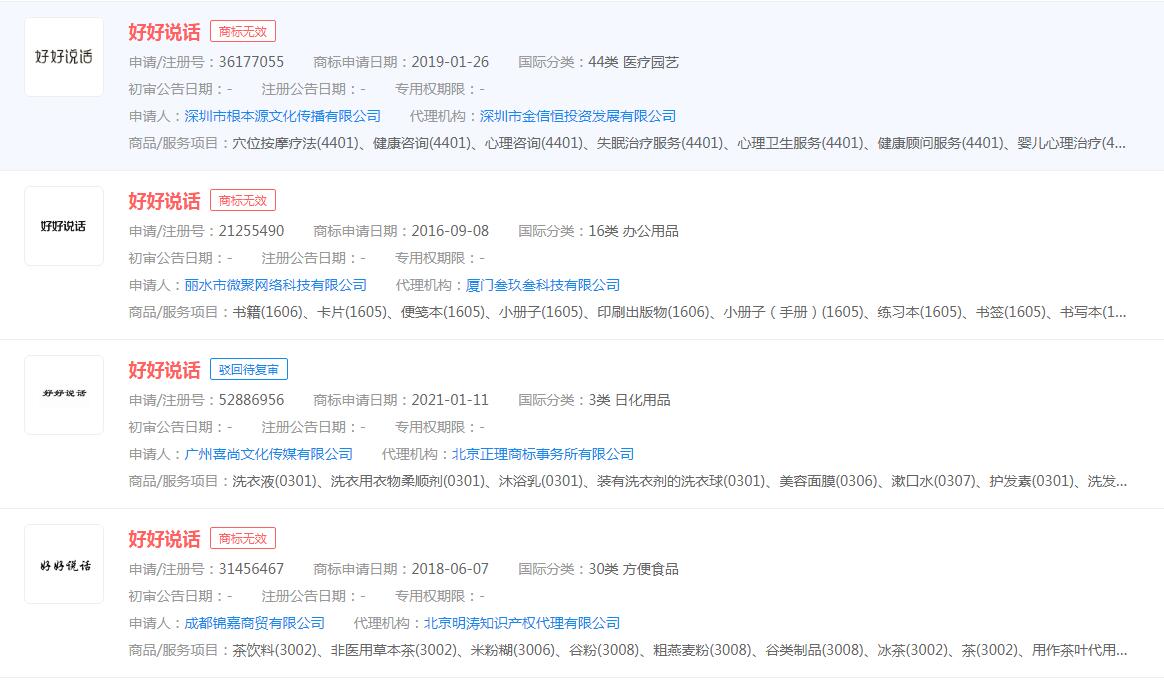Open 好好说话 title of 44类 医疗园艺 entry

164,32
